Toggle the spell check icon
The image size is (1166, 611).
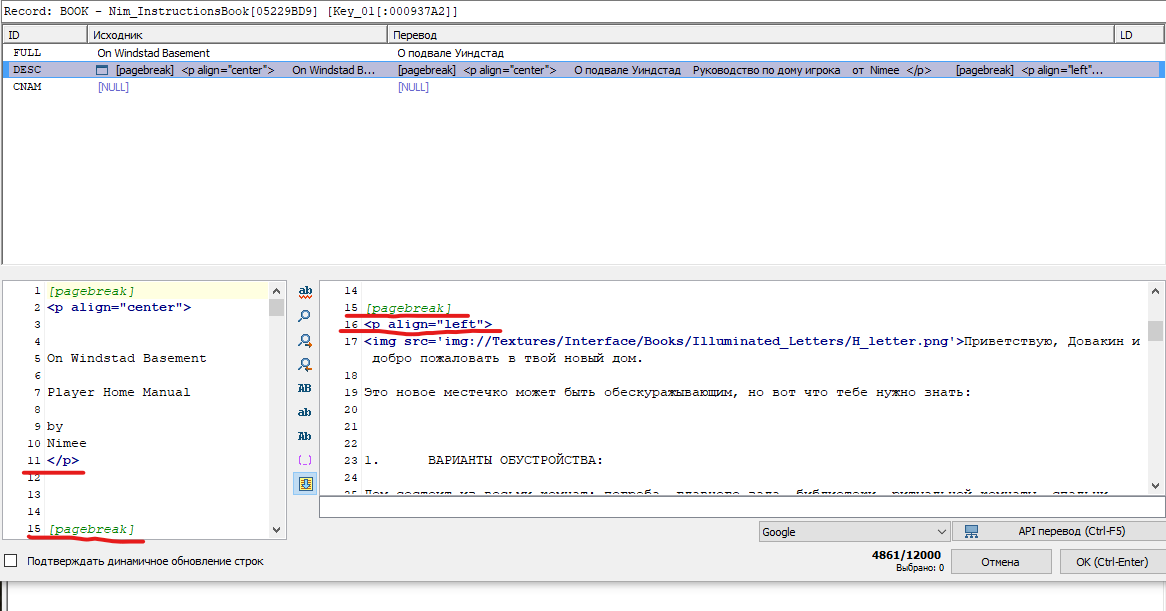tap(305, 291)
